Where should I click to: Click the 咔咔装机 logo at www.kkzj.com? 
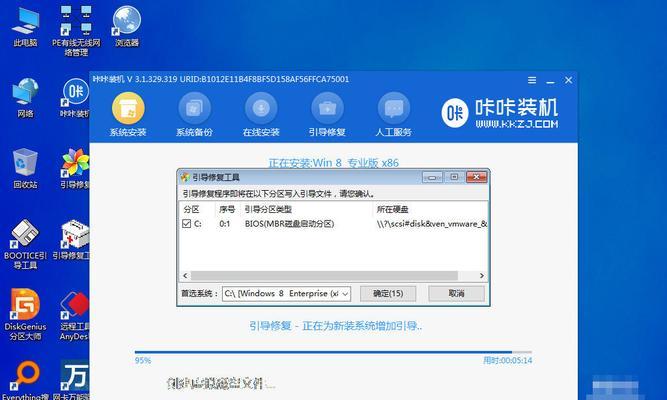pos(500,113)
